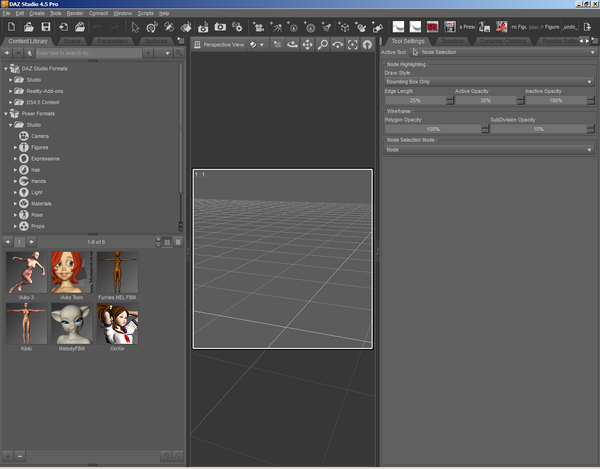This screenshot has width=600, height=469.
Task: Click the Render camera icon in toolbar
Action: (x=220, y=27)
